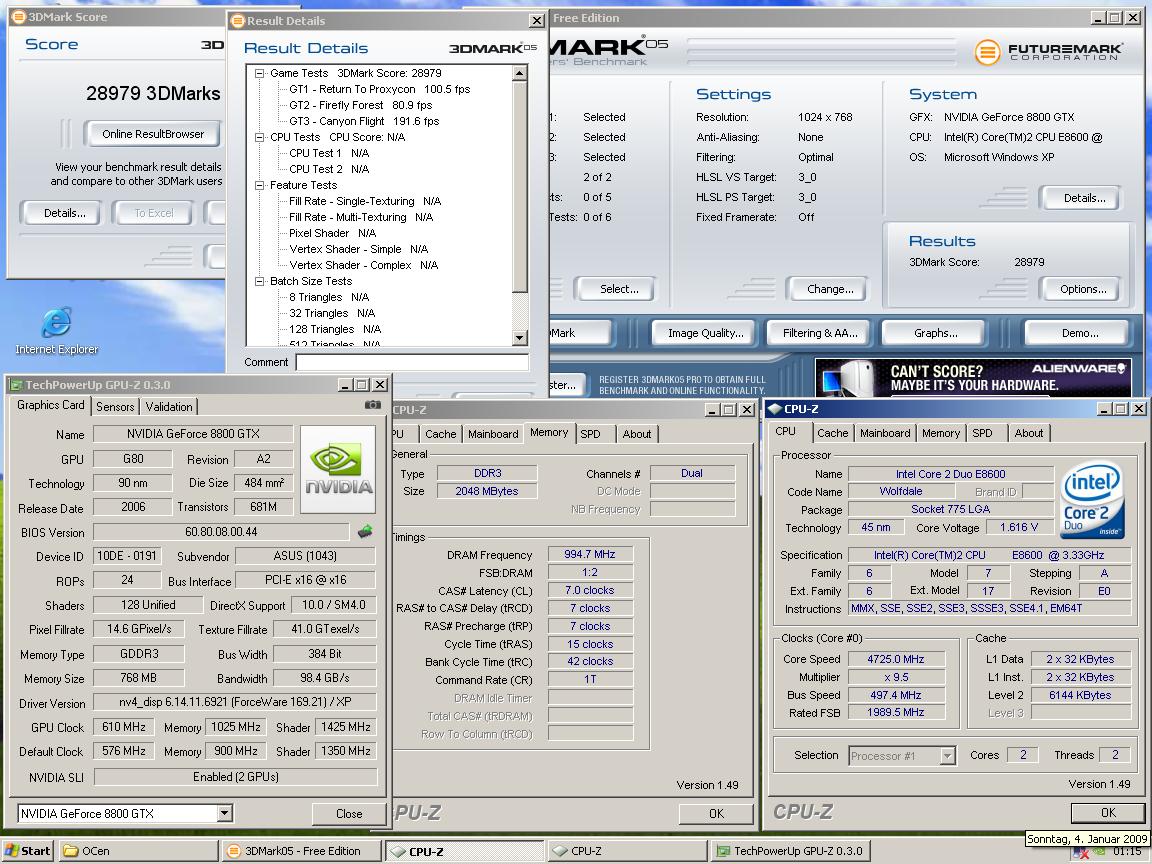
Task: Open About tab in memory CPU-Z window
Action: tap(637, 434)
